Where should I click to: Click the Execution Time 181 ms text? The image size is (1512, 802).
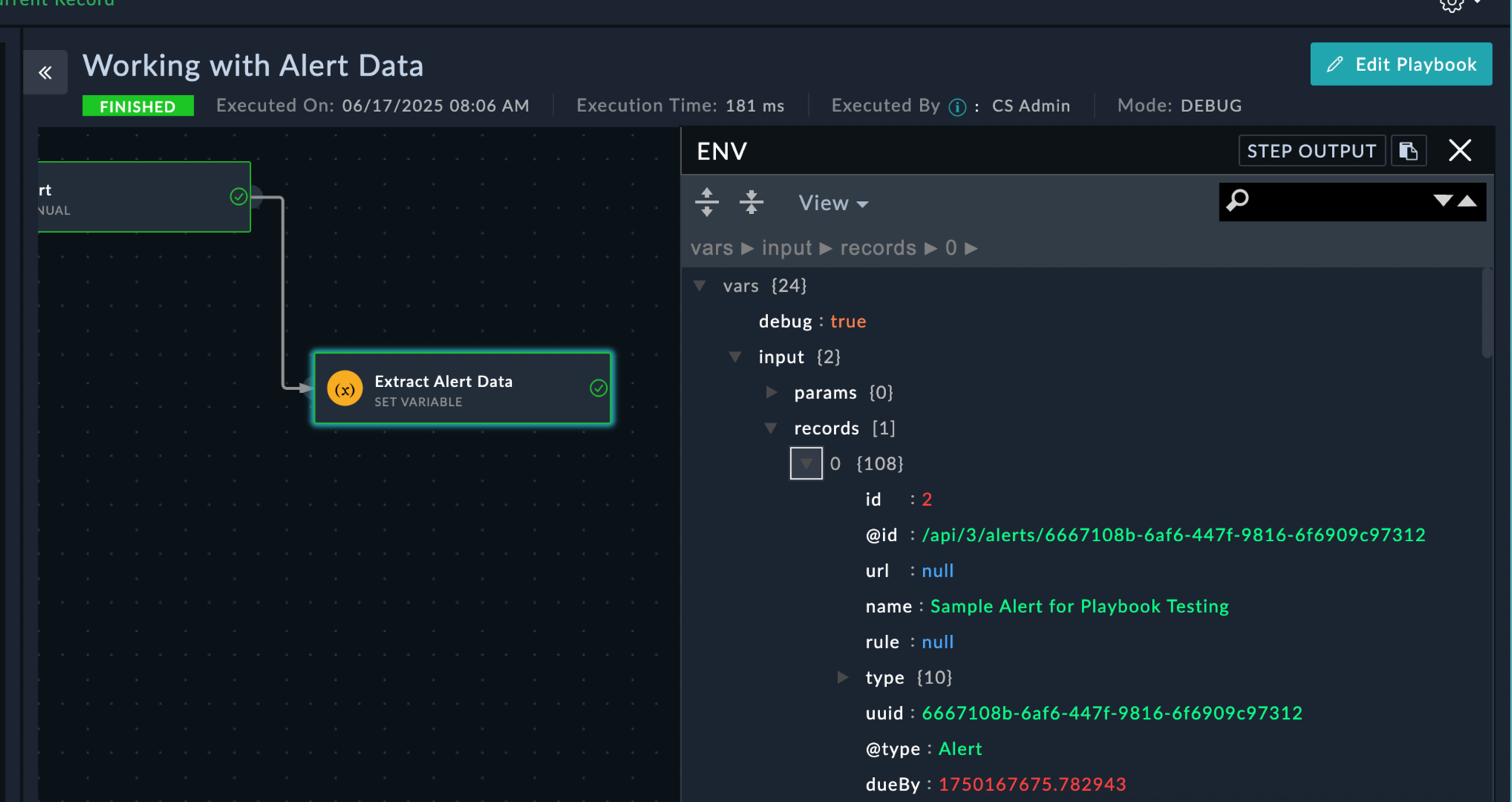click(x=680, y=106)
